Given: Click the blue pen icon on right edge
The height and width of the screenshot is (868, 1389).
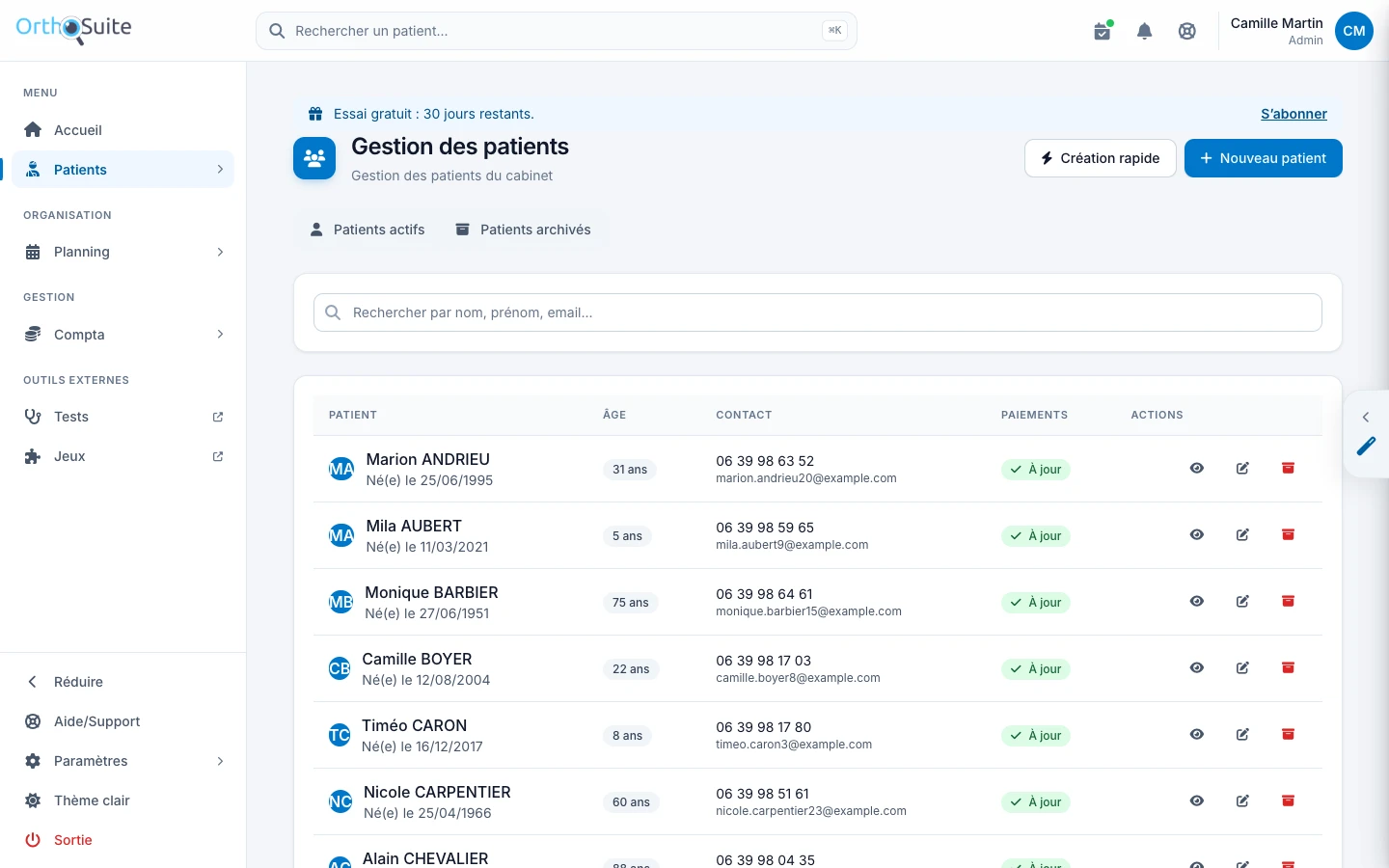Looking at the screenshot, I should tap(1366, 446).
